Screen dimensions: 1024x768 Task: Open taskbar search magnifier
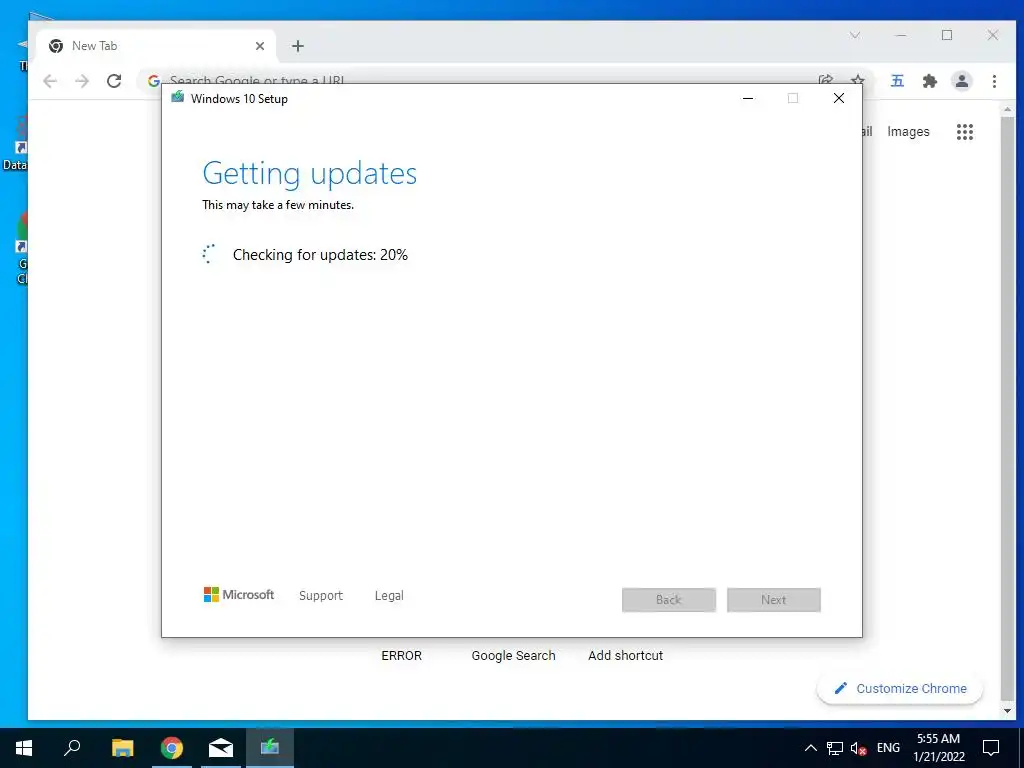click(72, 748)
